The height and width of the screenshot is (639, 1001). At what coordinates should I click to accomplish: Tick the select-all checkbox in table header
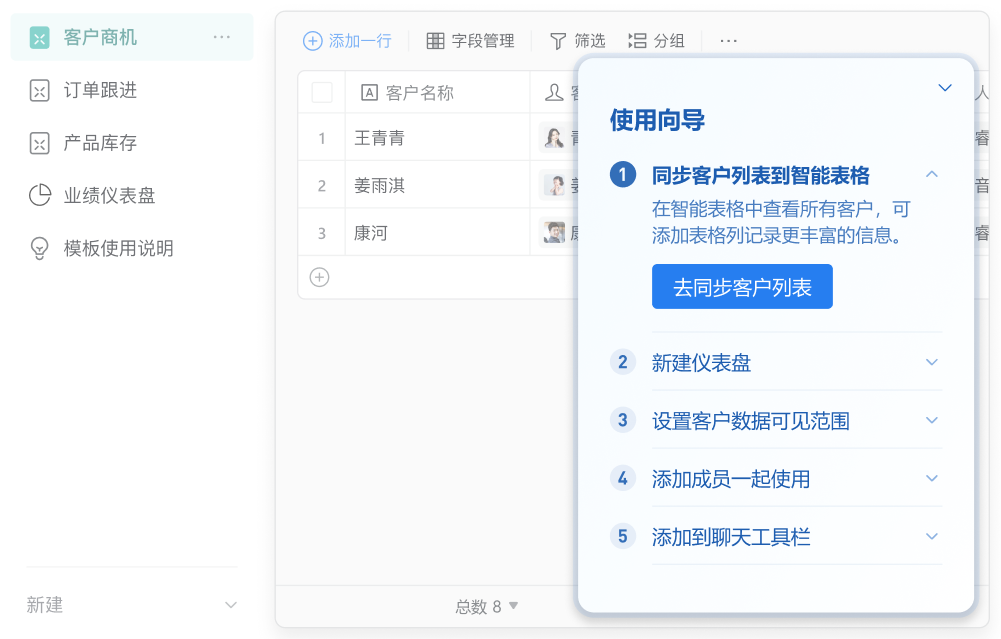tap(322, 93)
